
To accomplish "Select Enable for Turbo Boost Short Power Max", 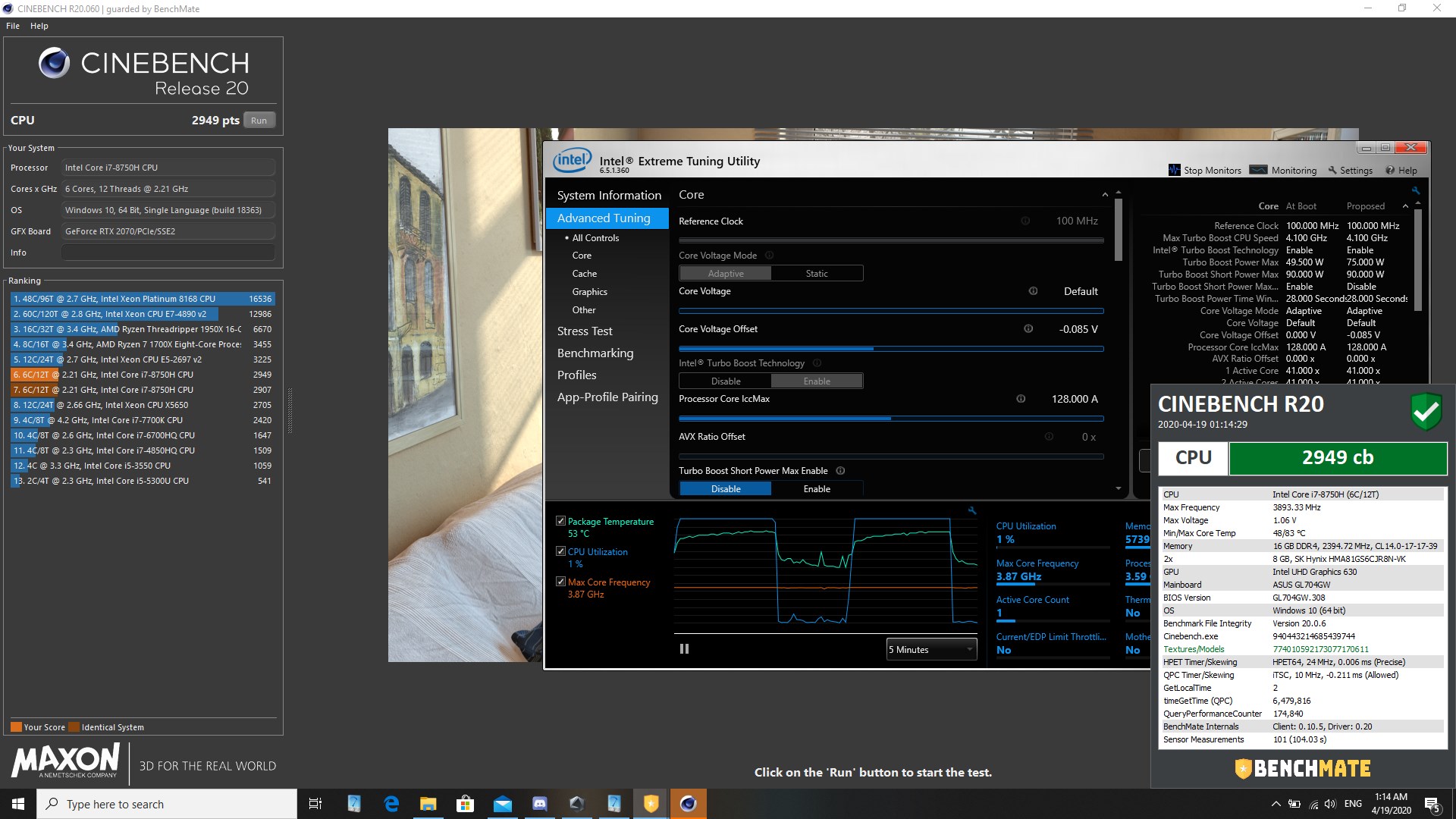I will click(x=817, y=488).
